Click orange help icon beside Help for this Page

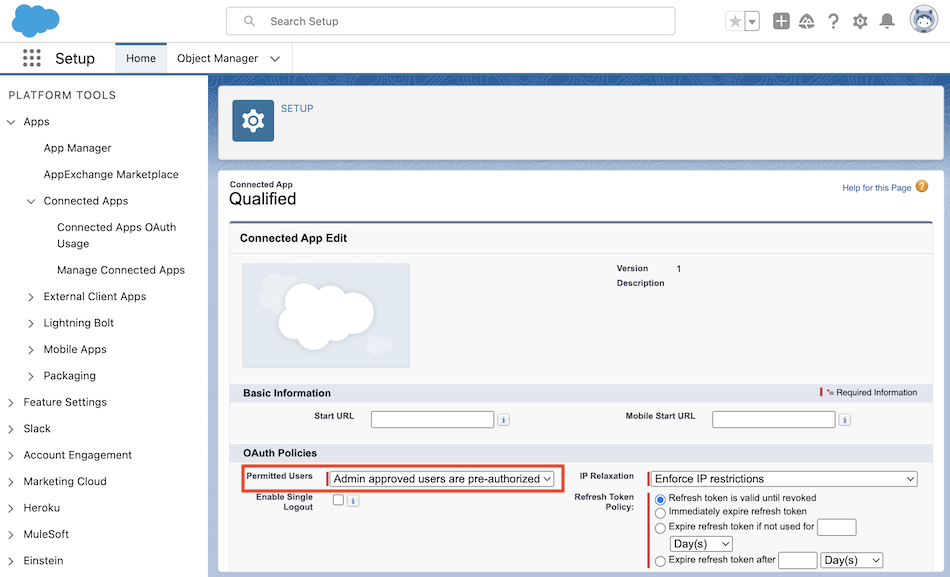[922, 187]
